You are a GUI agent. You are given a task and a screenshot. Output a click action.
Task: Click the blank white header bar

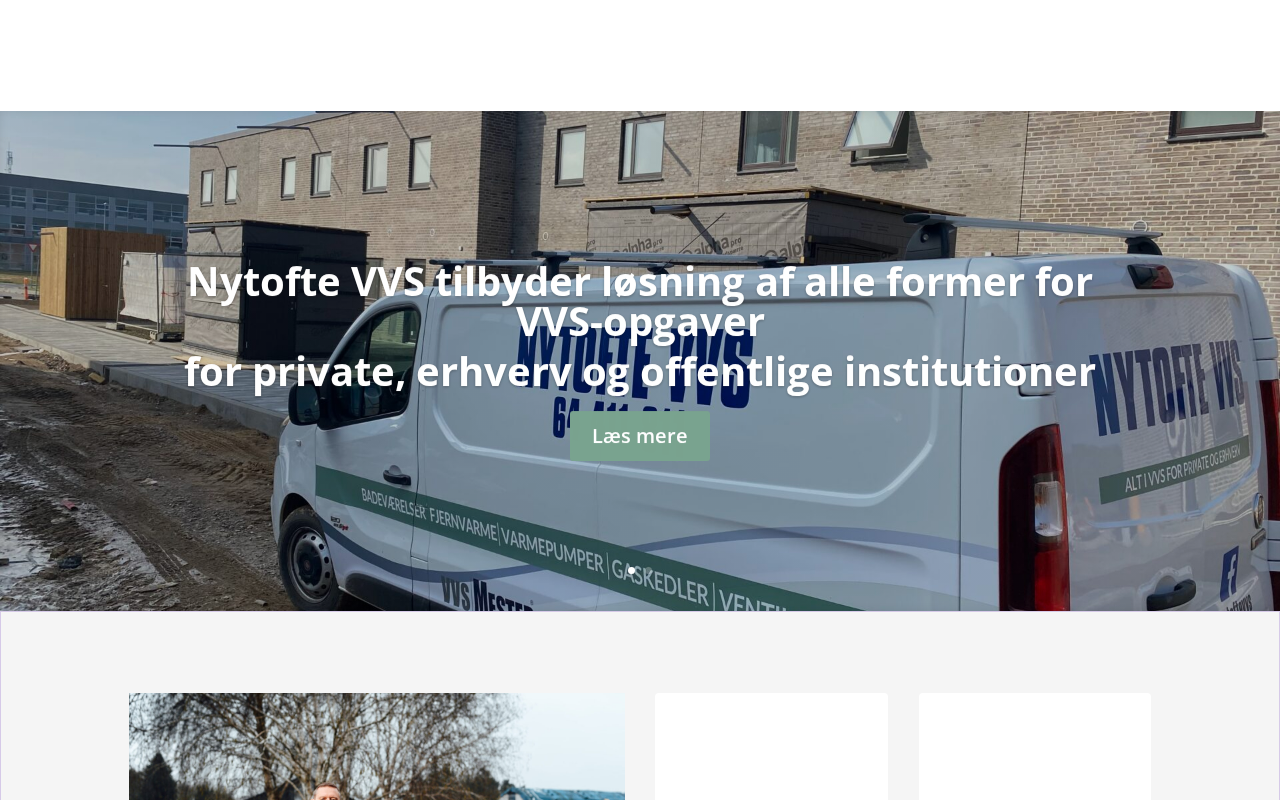[x=640, y=55]
